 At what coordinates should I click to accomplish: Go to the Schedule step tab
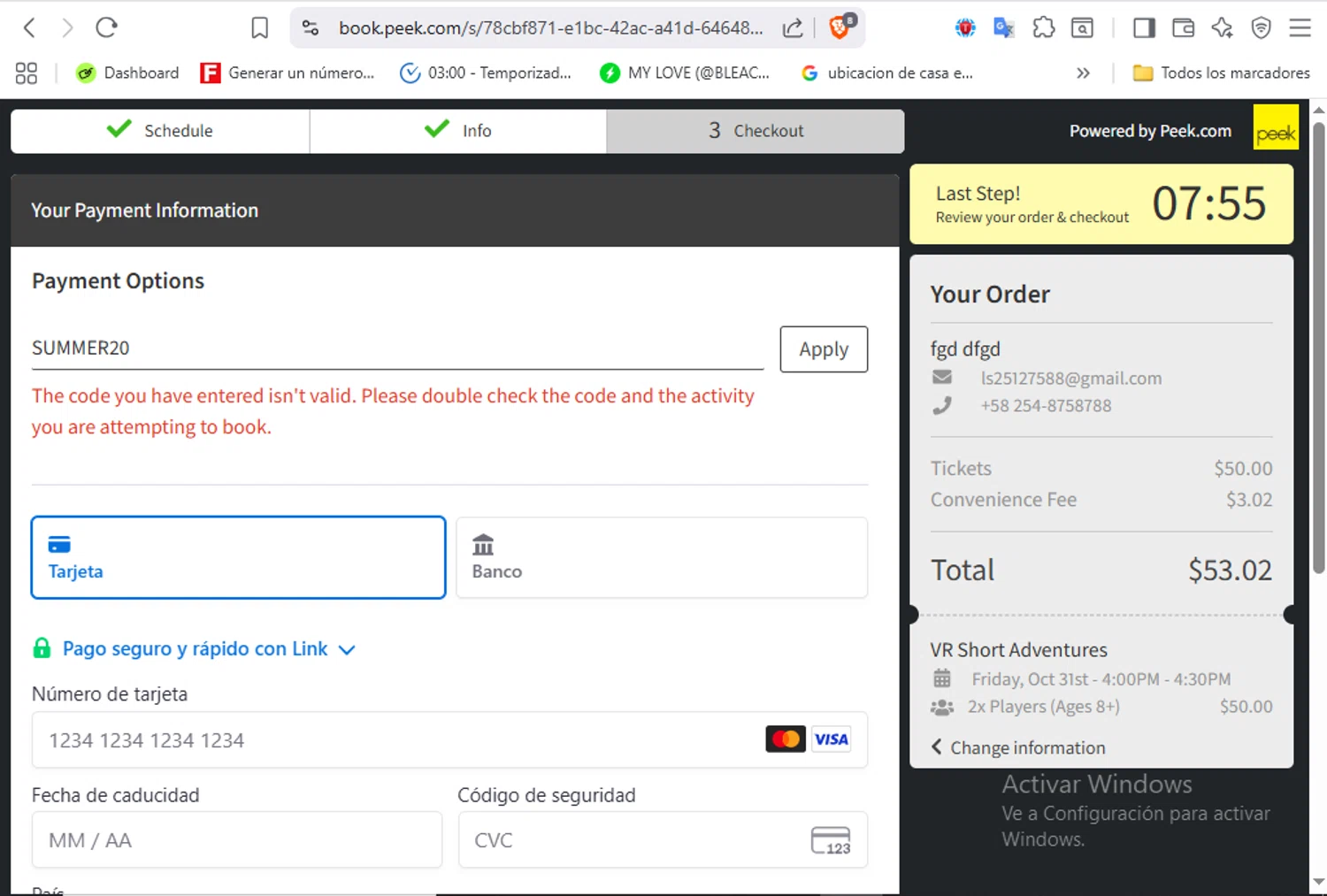tap(160, 131)
